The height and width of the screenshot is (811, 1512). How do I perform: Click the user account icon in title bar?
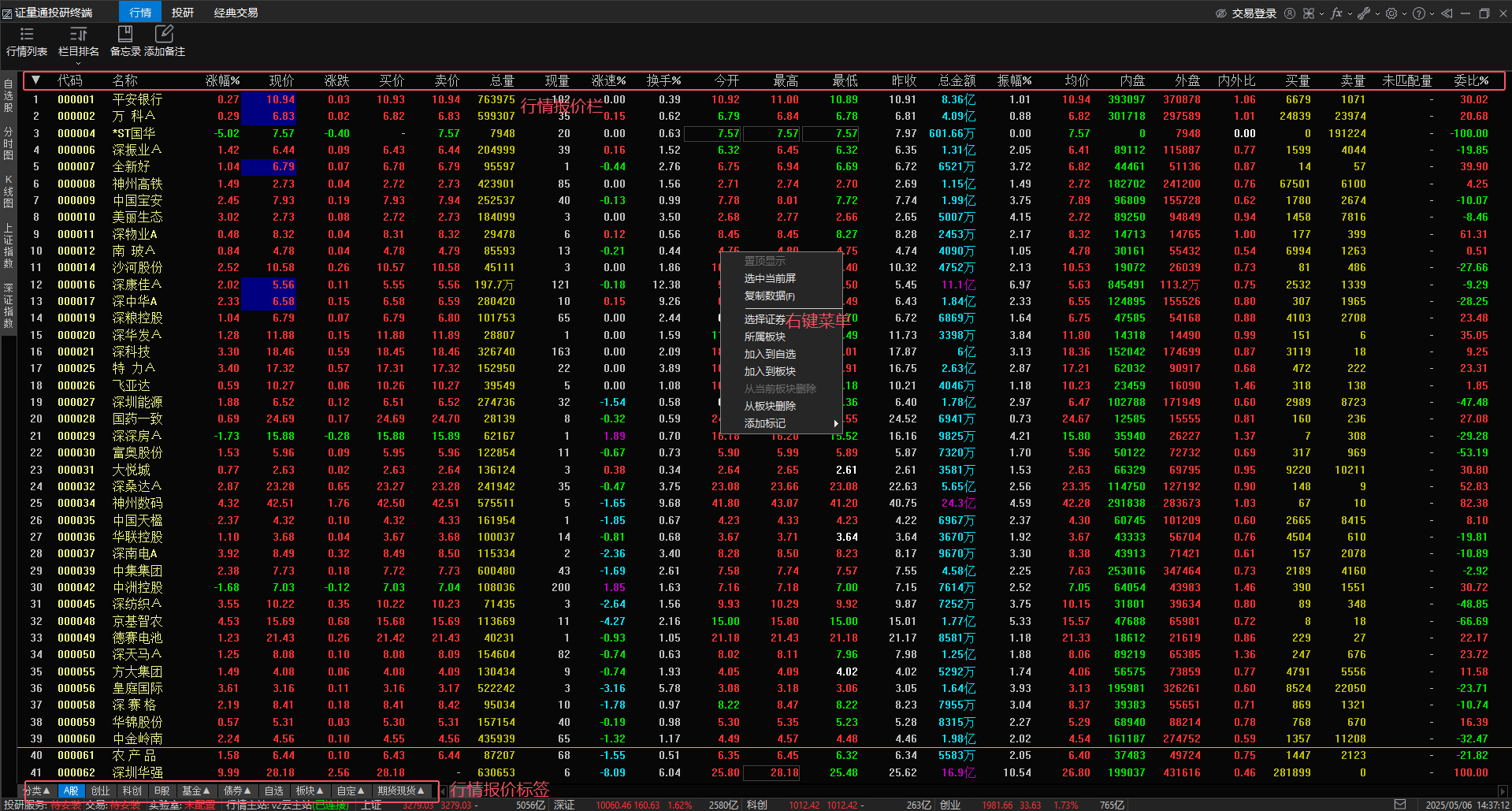pos(1290,13)
